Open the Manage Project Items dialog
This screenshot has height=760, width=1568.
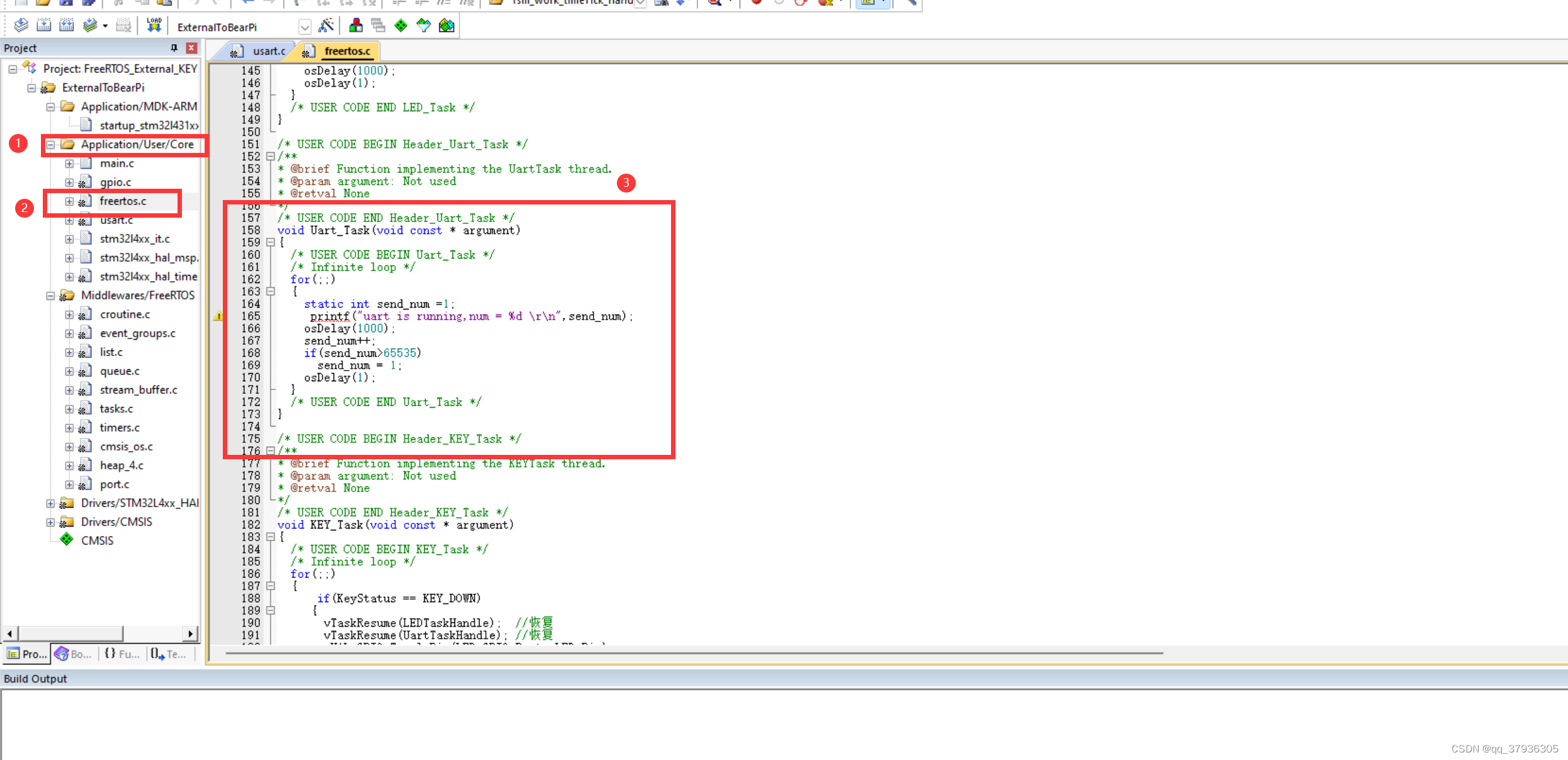click(356, 26)
